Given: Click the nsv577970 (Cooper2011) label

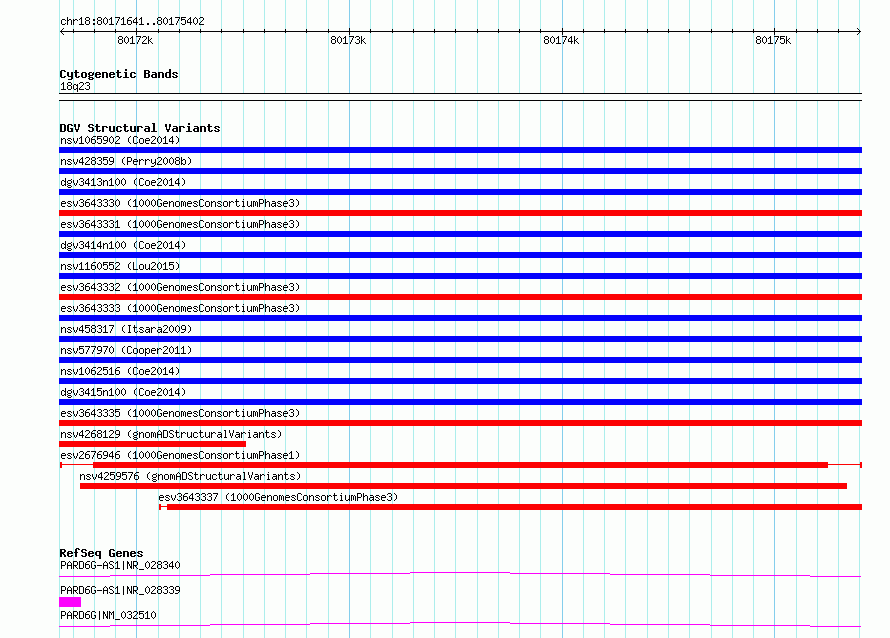Looking at the screenshot, I should (x=126, y=350).
